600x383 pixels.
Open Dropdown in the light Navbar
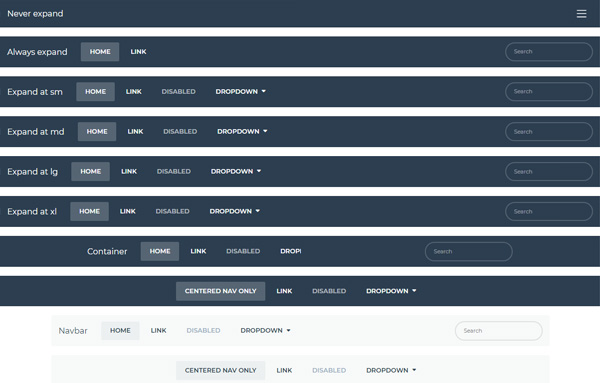click(265, 331)
